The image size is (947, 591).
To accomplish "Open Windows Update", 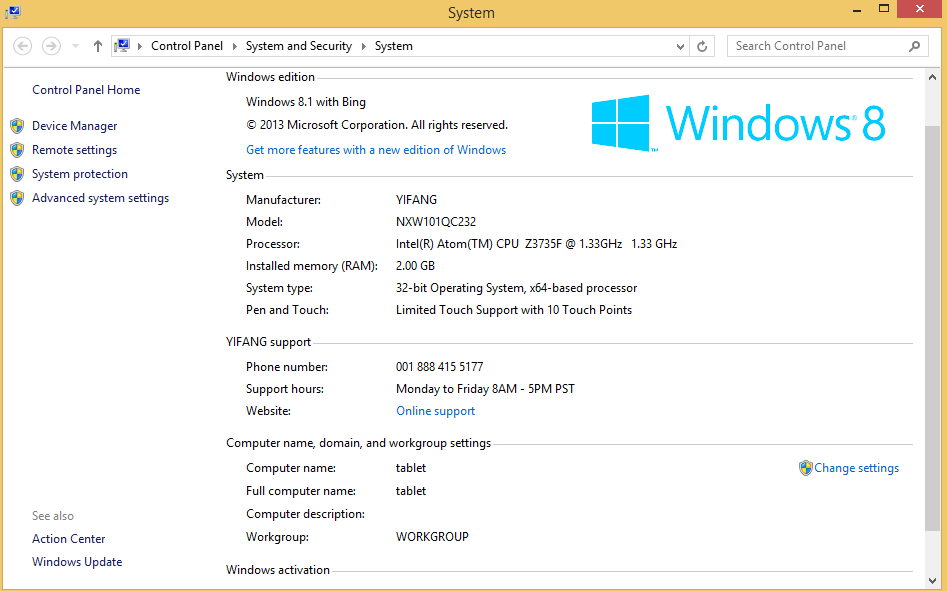I will [x=77, y=562].
